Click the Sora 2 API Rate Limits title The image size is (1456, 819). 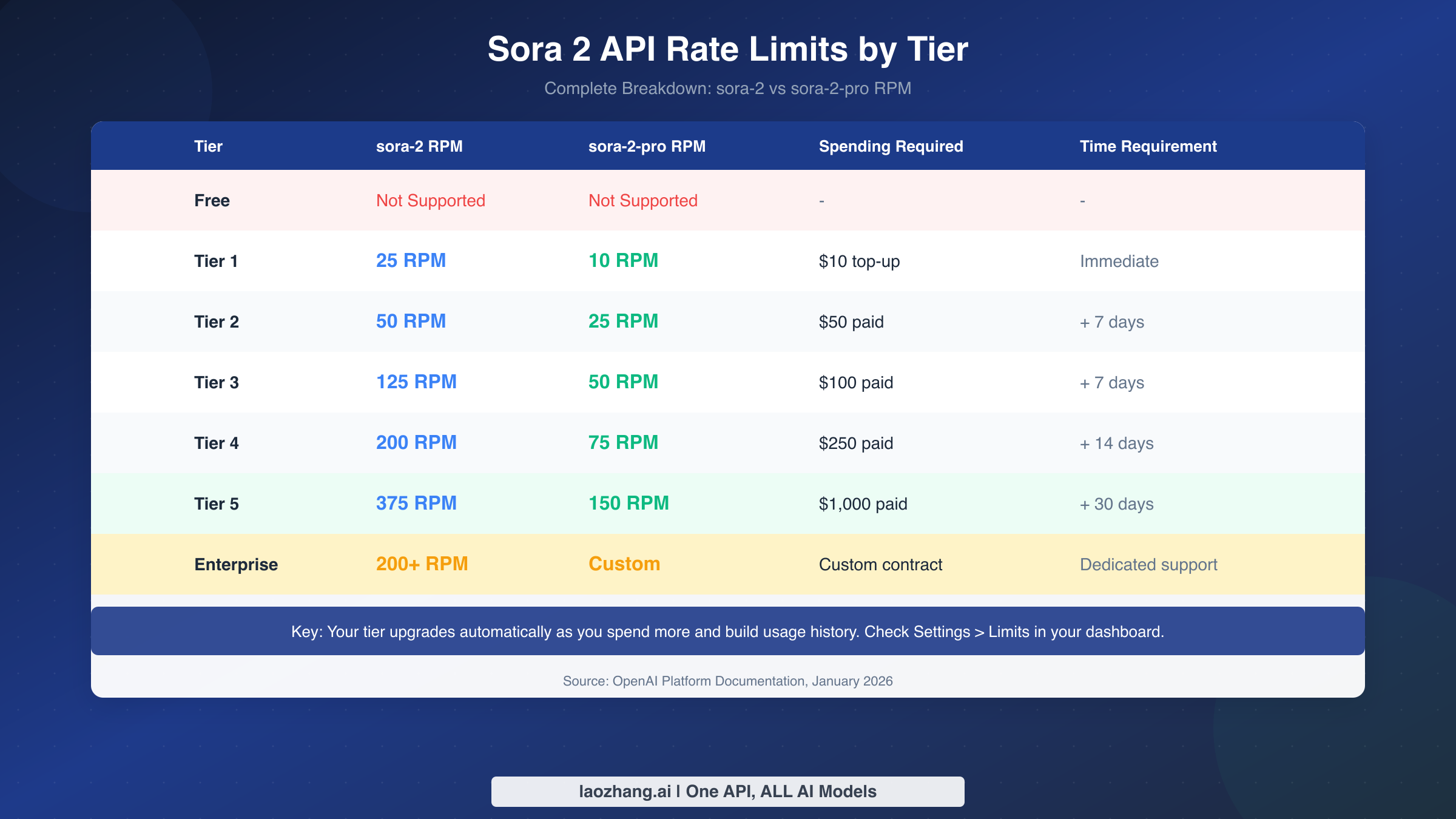pyautogui.click(x=727, y=50)
